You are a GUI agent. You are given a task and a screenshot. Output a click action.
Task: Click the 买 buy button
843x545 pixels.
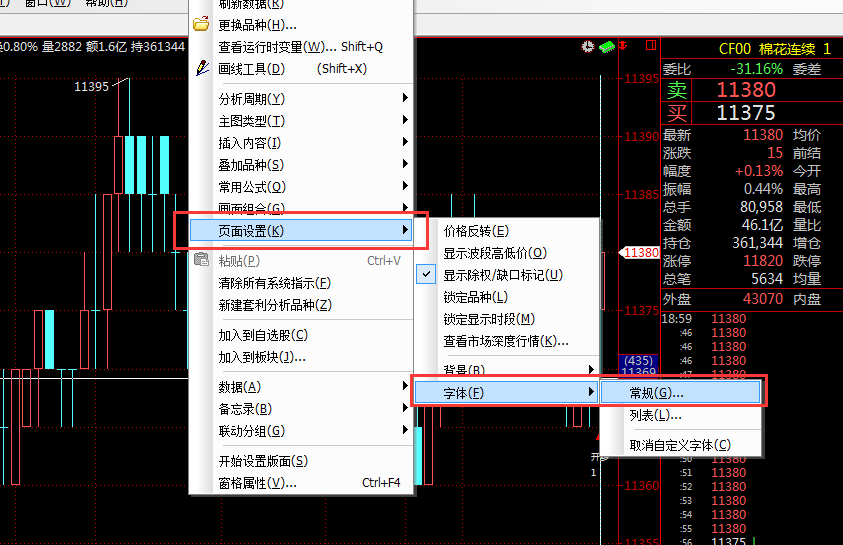pos(678,113)
